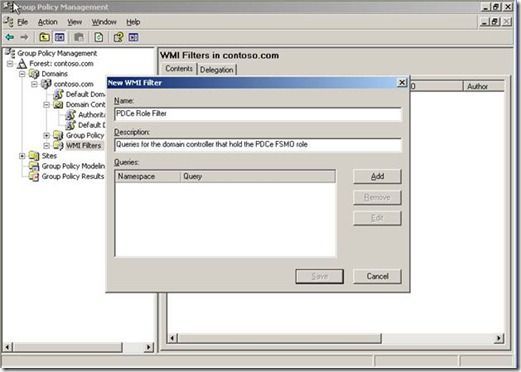Collapse the Forest: contoso.com node
Viewport: 521px width, 372px height.
point(10,63)
